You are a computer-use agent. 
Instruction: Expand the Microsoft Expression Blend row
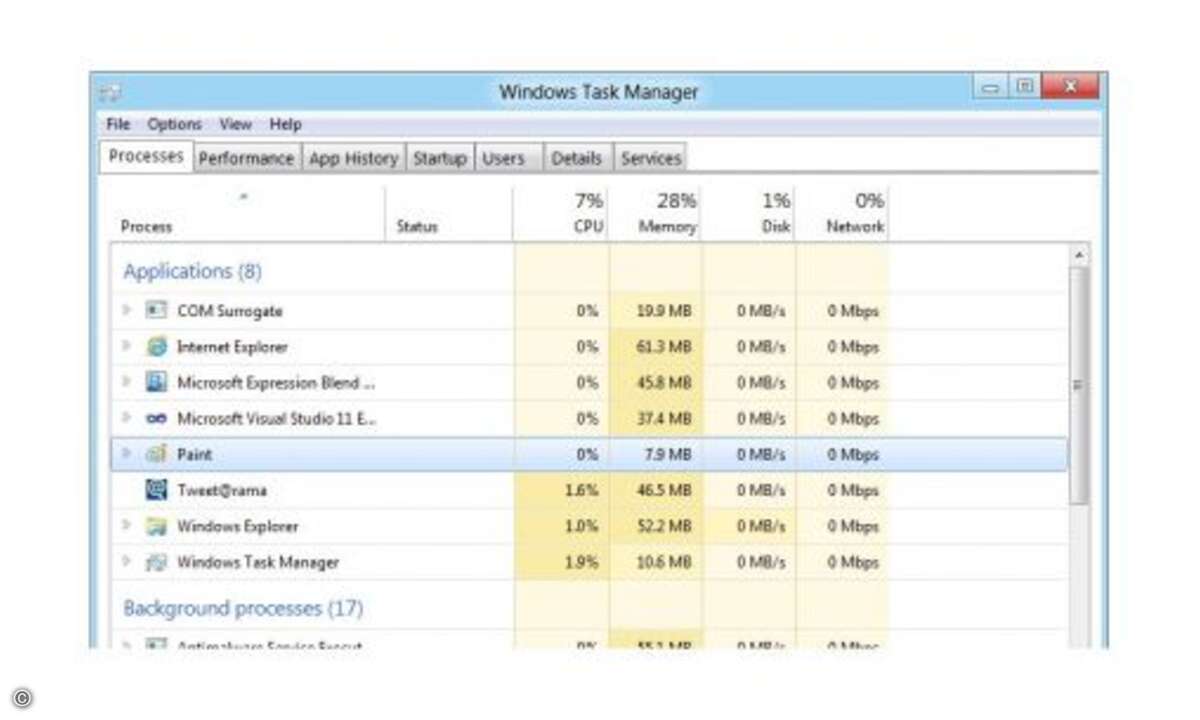pyautogui.click(x=126, y=383)
